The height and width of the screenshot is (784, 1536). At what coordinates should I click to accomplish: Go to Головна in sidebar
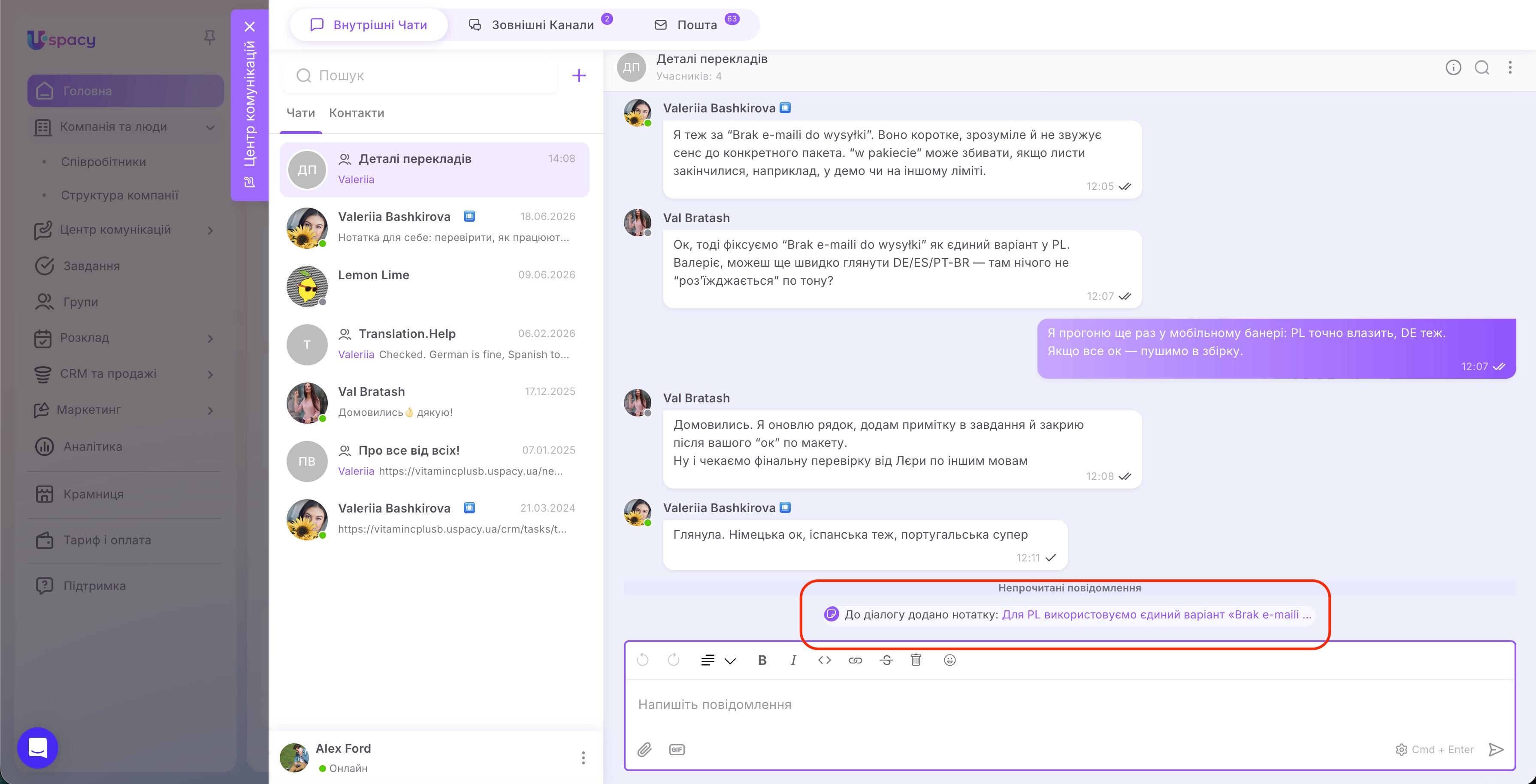125,90
